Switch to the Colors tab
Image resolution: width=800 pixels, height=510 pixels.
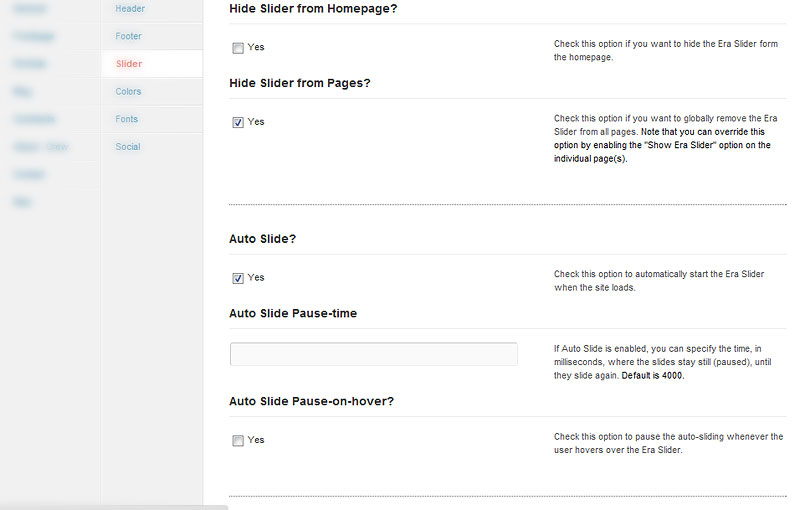coord(129,92)
